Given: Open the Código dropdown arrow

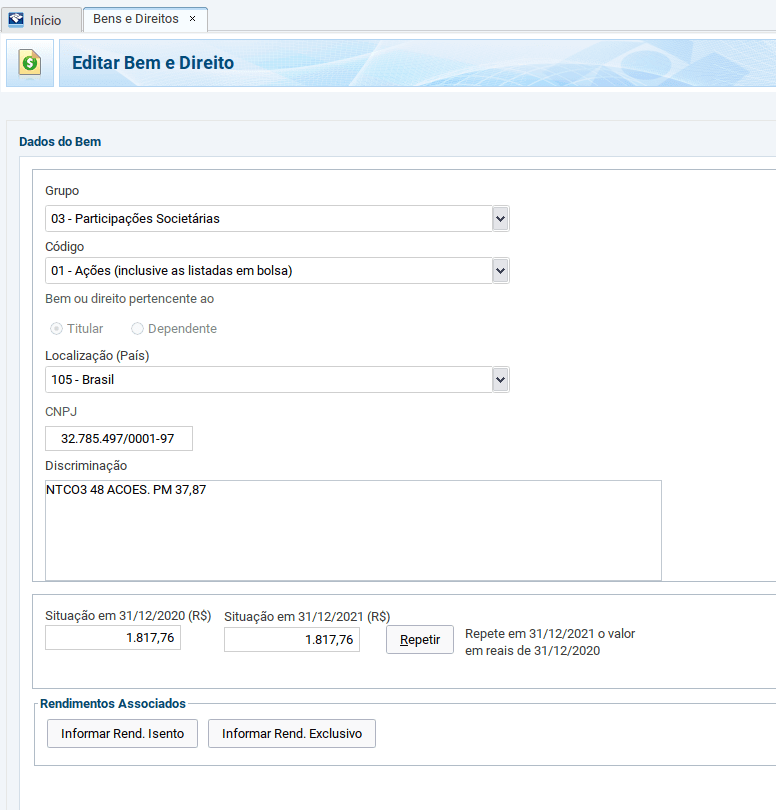Looking at the screenshot, I should 500,270.
